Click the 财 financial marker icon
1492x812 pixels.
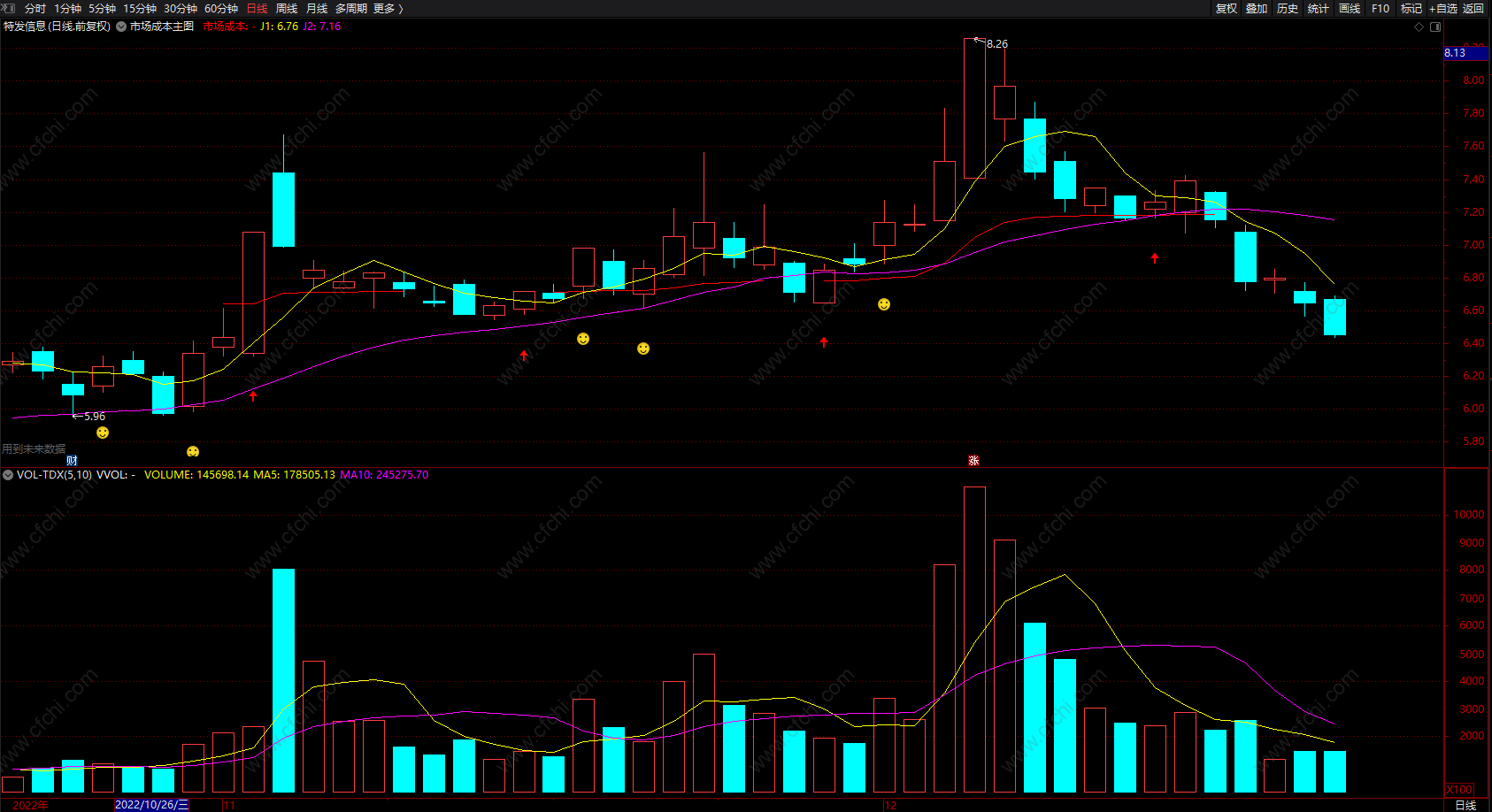72,461
